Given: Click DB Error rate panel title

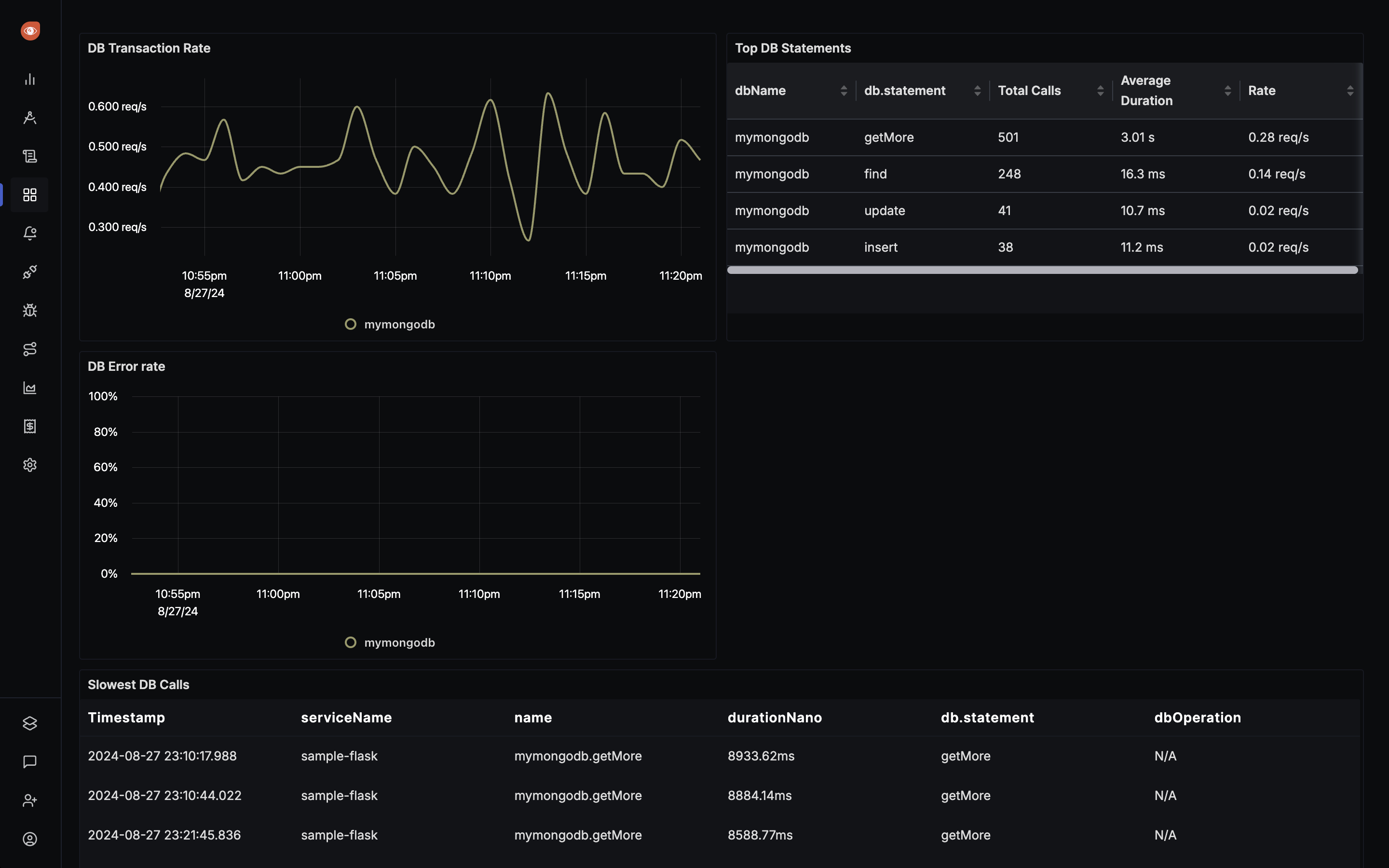Looking at the screenshot, I should coord(126,366).
